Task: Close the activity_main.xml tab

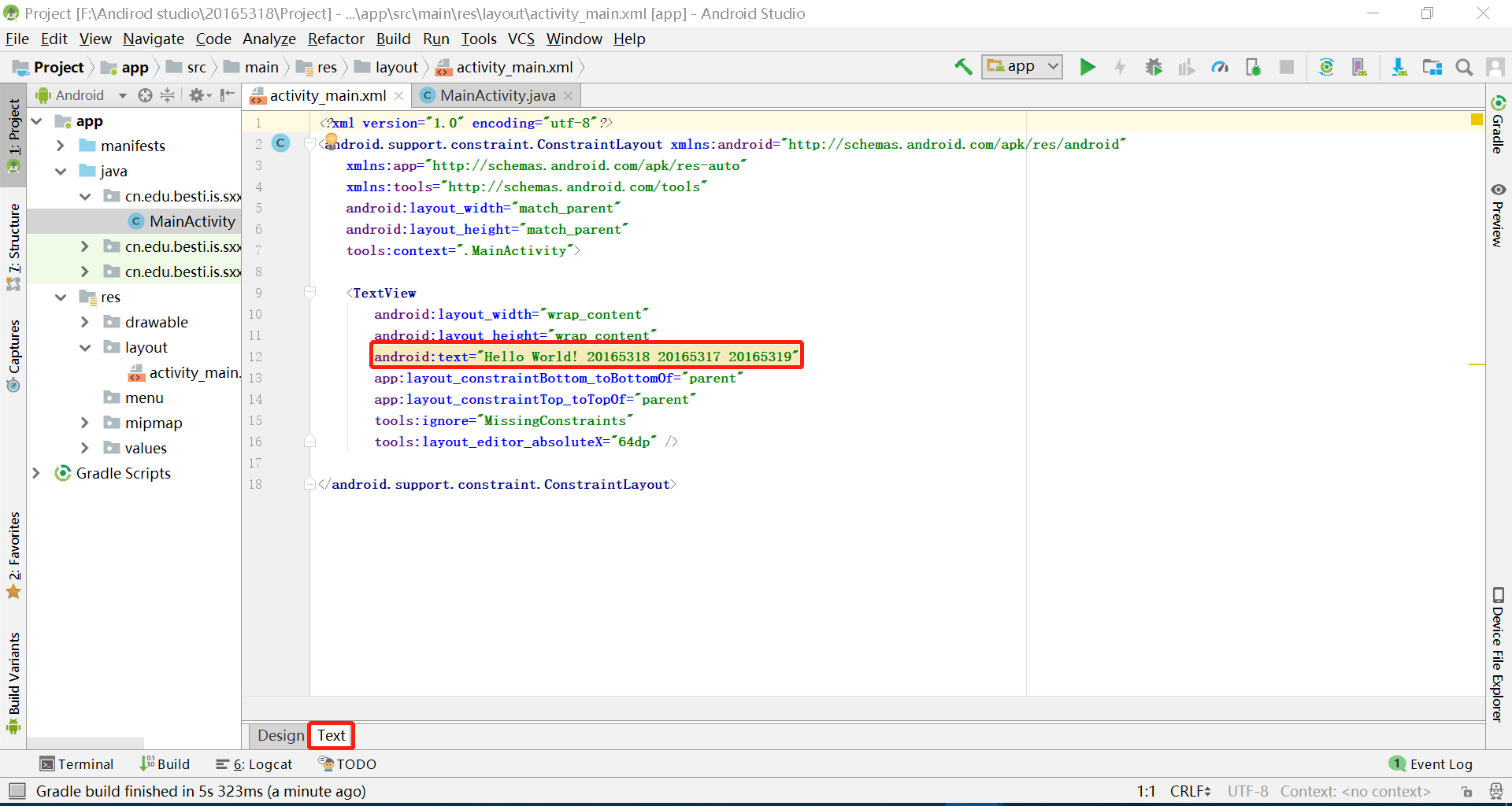Action: (398, 95)
